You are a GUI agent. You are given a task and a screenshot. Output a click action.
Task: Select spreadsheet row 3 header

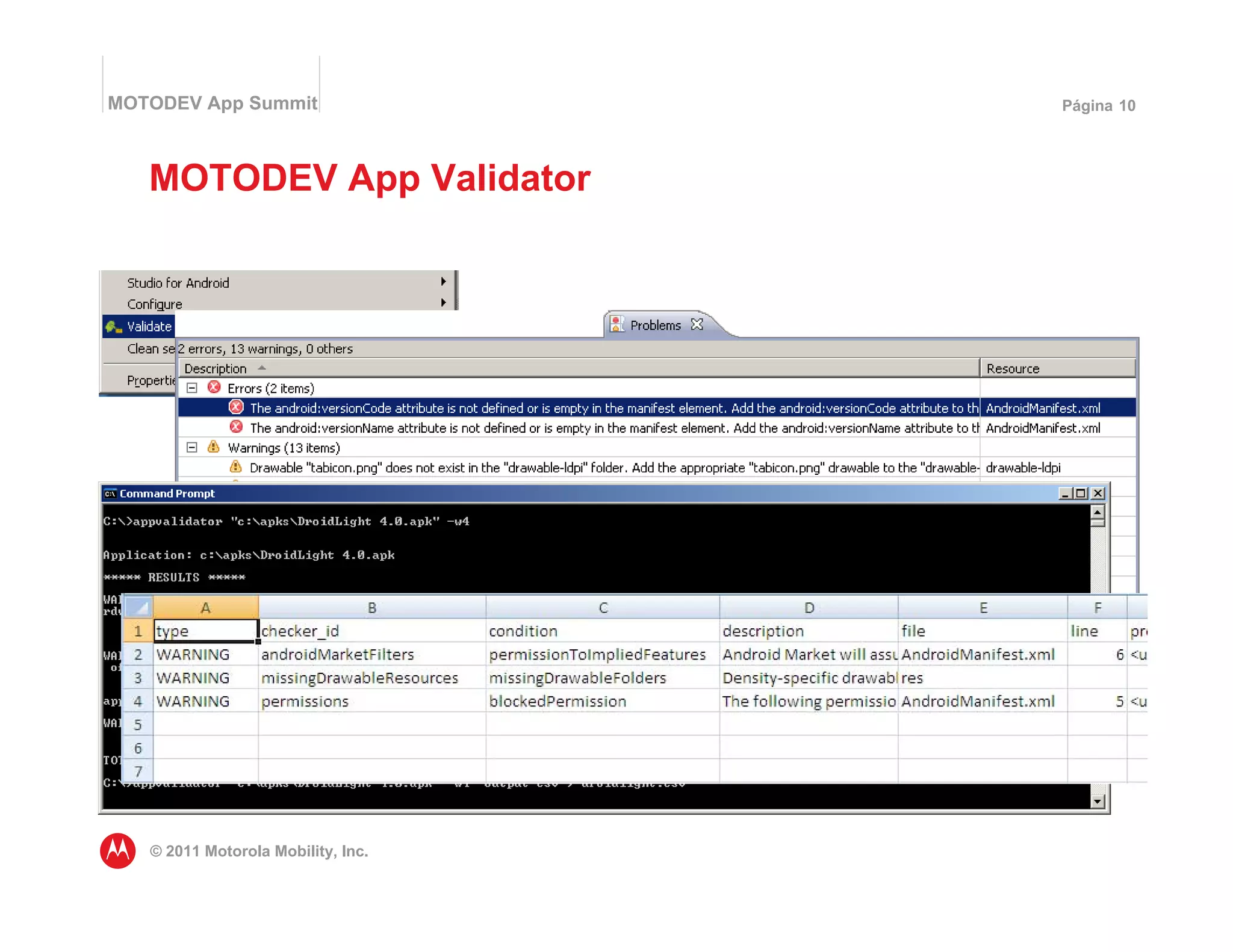coord(138,678)
